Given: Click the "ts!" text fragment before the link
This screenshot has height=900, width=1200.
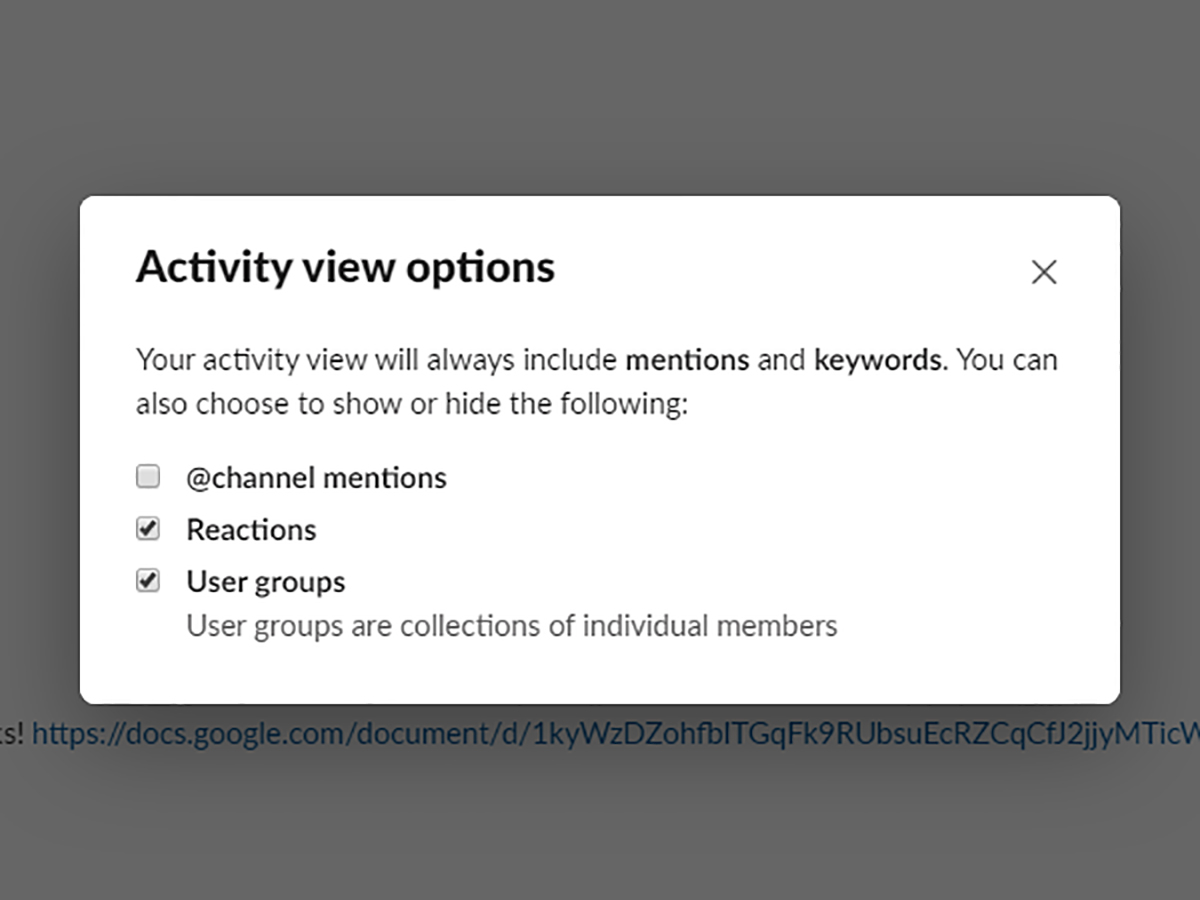Looking at the screenshot, I should (12, 735).
